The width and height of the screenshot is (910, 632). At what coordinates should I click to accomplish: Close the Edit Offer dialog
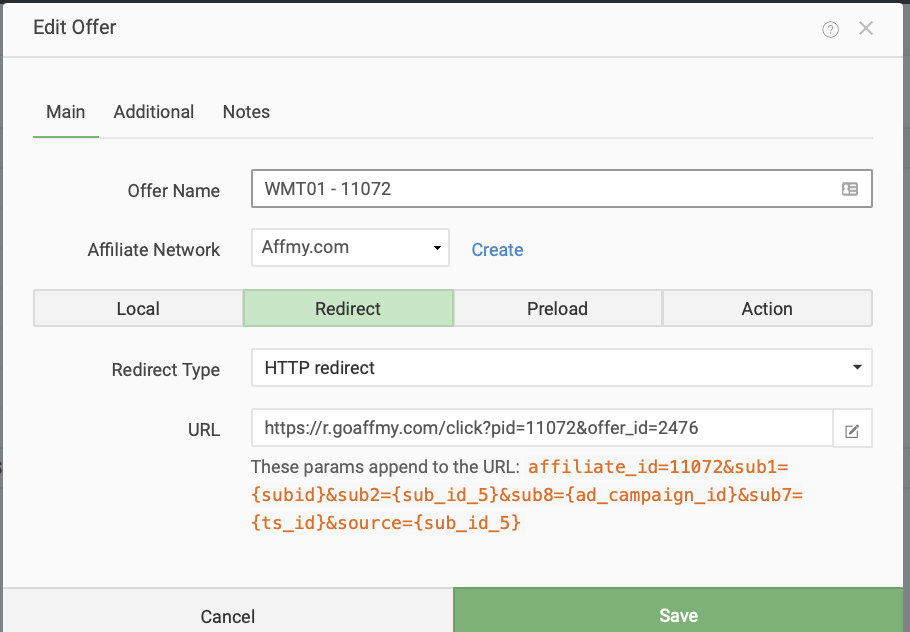pos(865,28)
